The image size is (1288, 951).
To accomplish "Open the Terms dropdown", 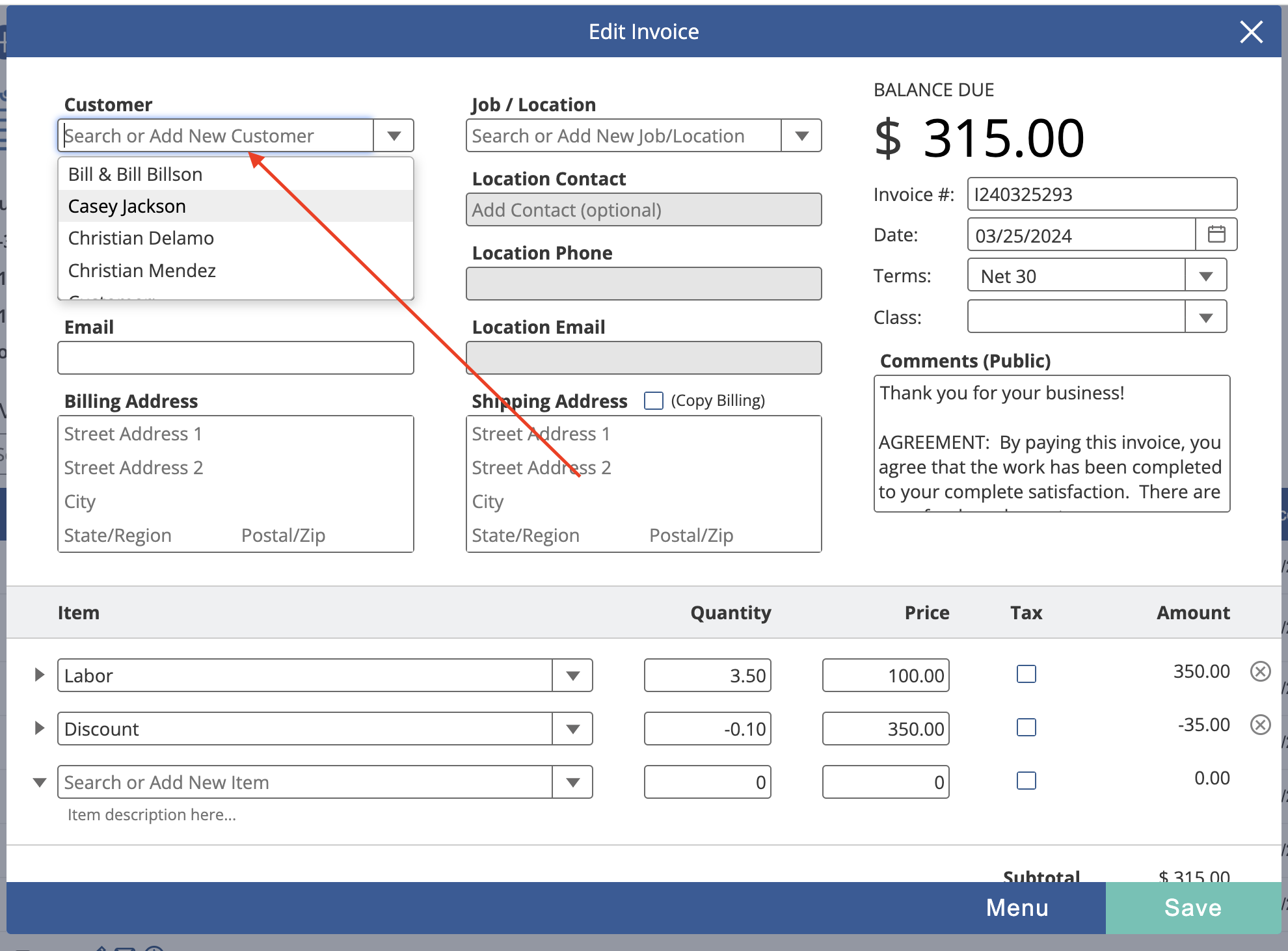I will tap(1206, 275).
